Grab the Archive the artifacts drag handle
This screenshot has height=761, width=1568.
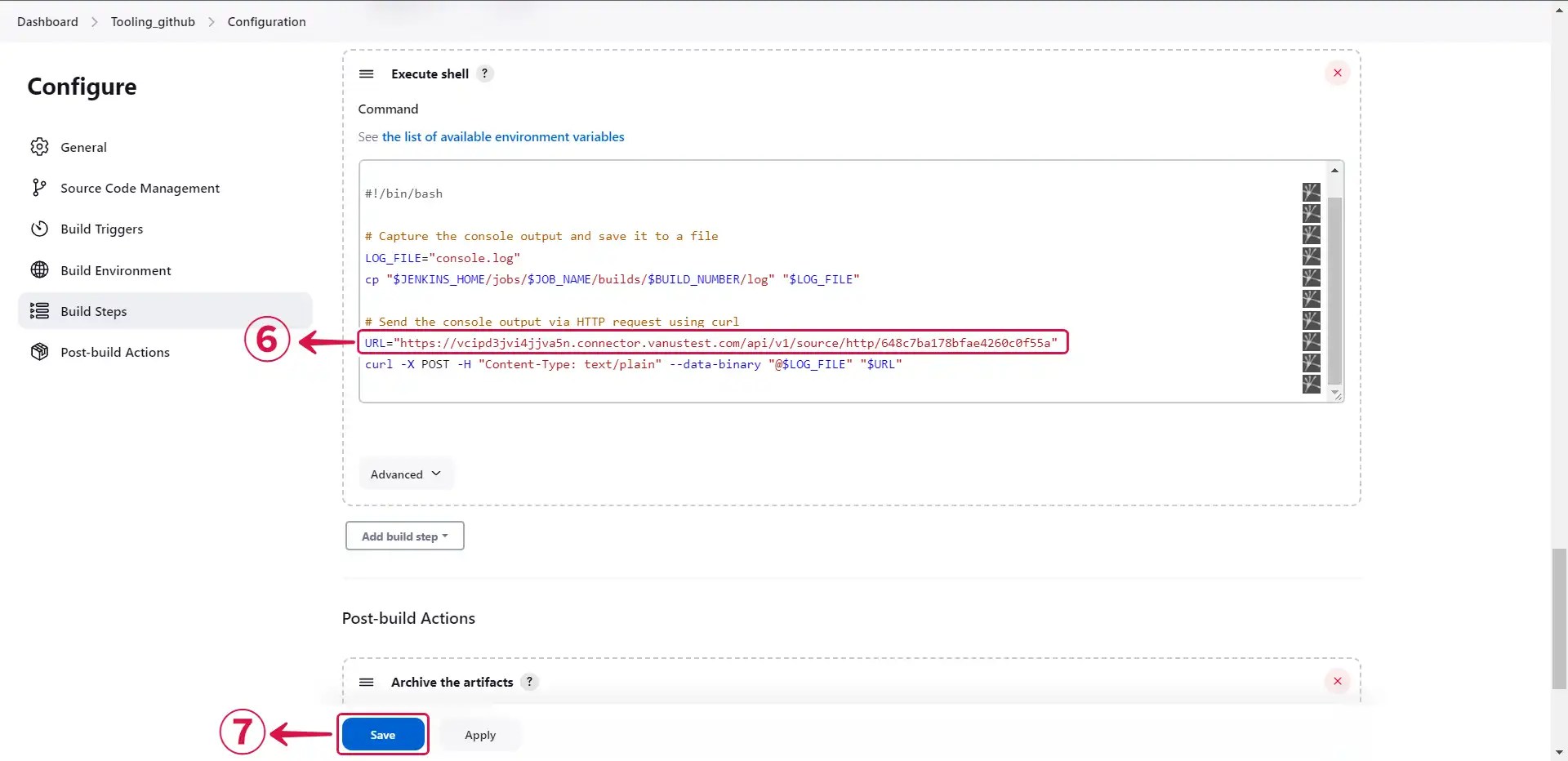point(366,682)
